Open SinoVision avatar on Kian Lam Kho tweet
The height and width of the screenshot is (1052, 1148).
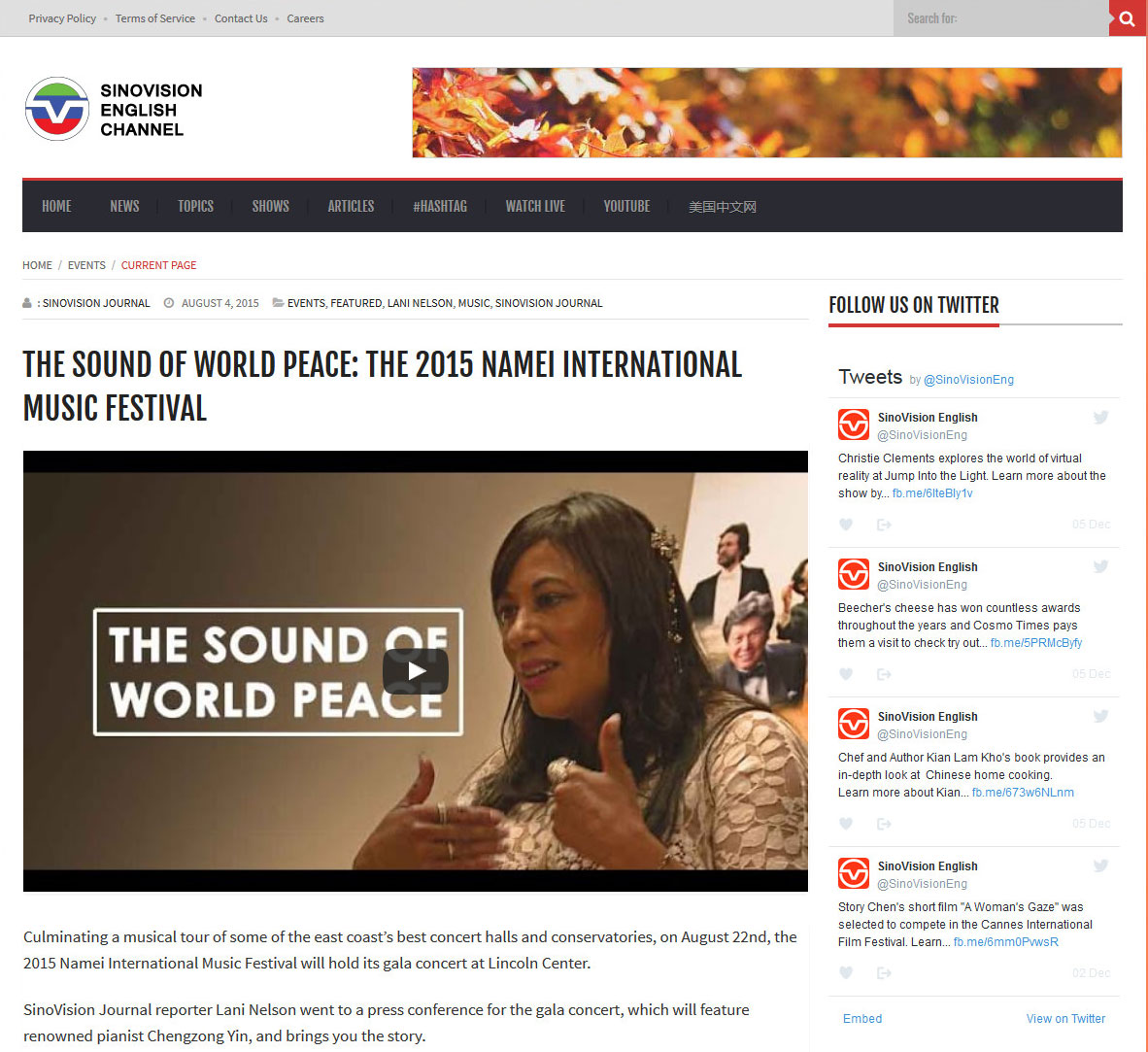point(854,724)
